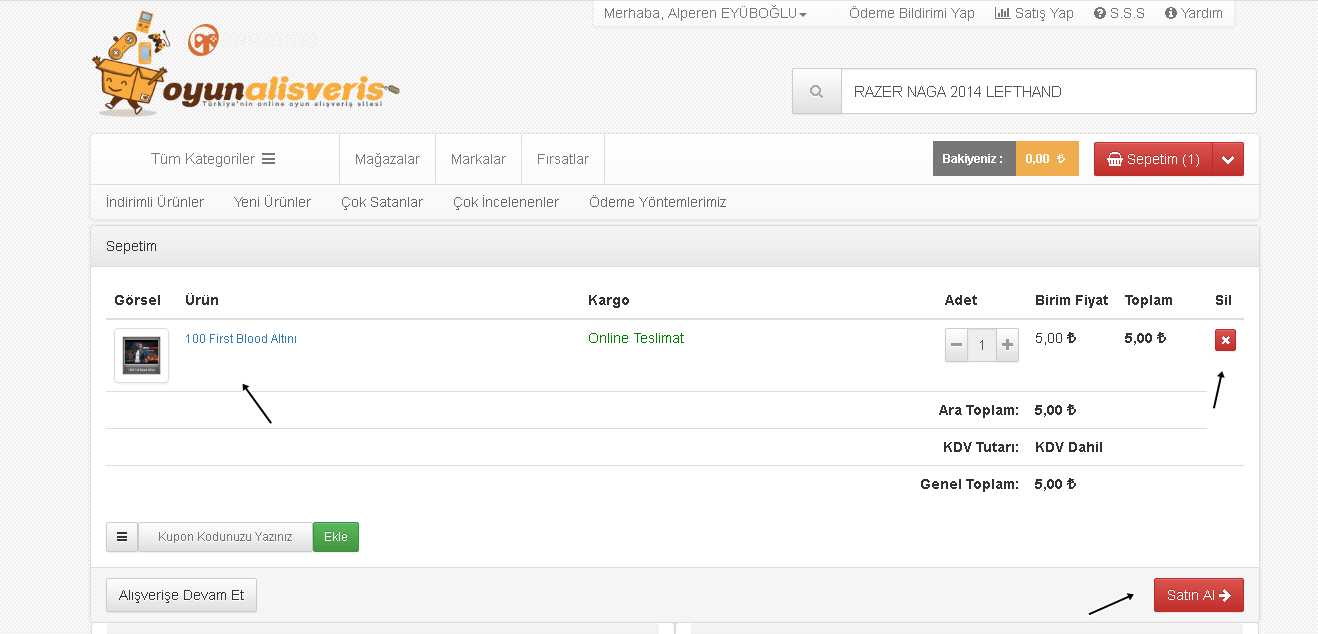Image resolution: width=1318 pixels, height=634 pixels.
Task: Open Tüm Kategoriler menu
Action: click(213, 159)
